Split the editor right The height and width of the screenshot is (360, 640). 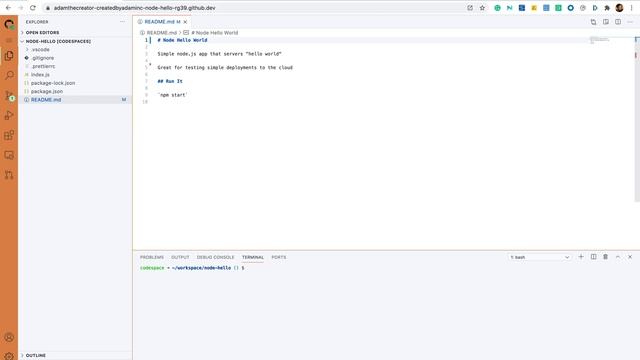pos(618,22)
